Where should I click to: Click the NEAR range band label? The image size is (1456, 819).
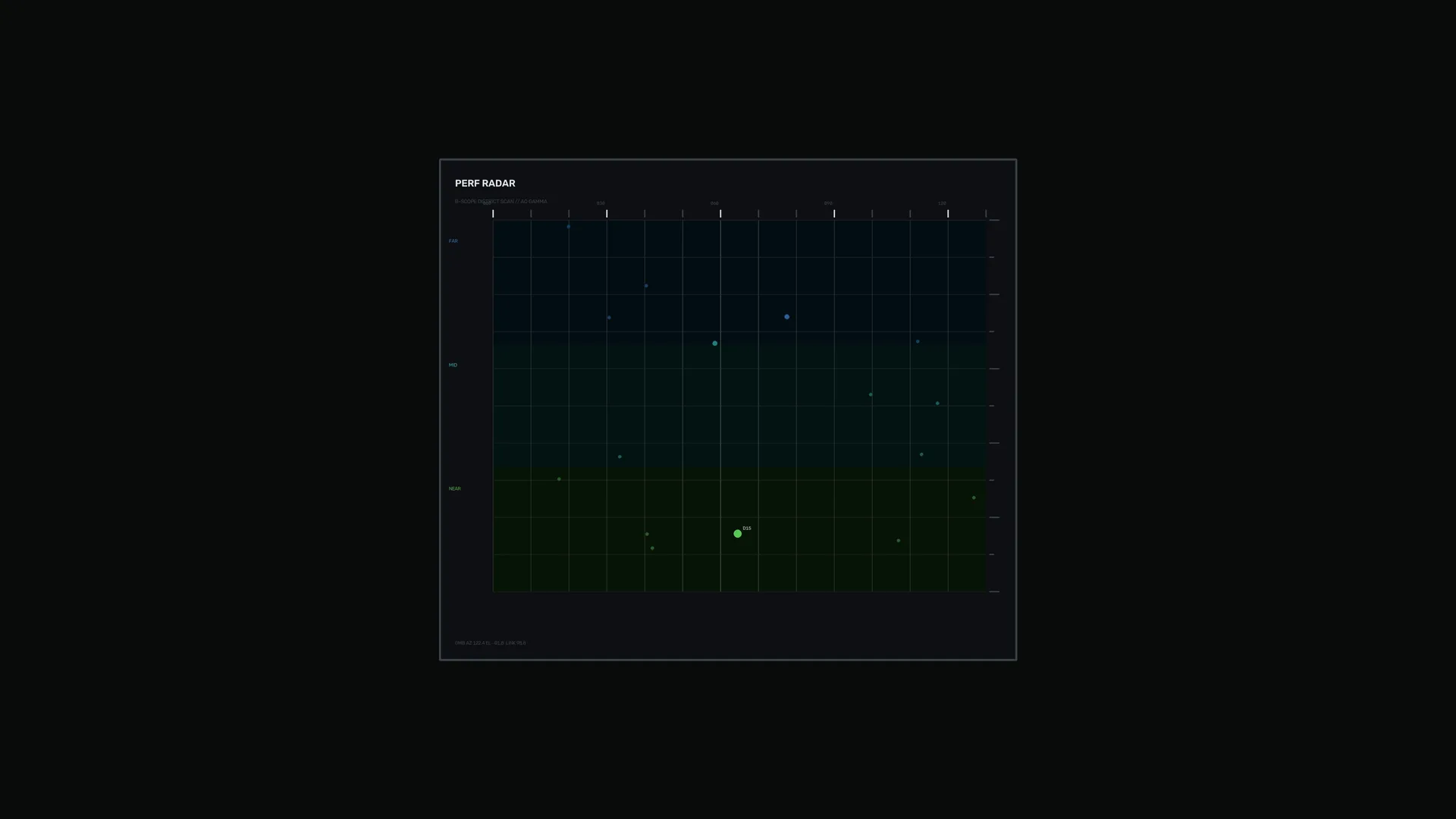point(454,488)
